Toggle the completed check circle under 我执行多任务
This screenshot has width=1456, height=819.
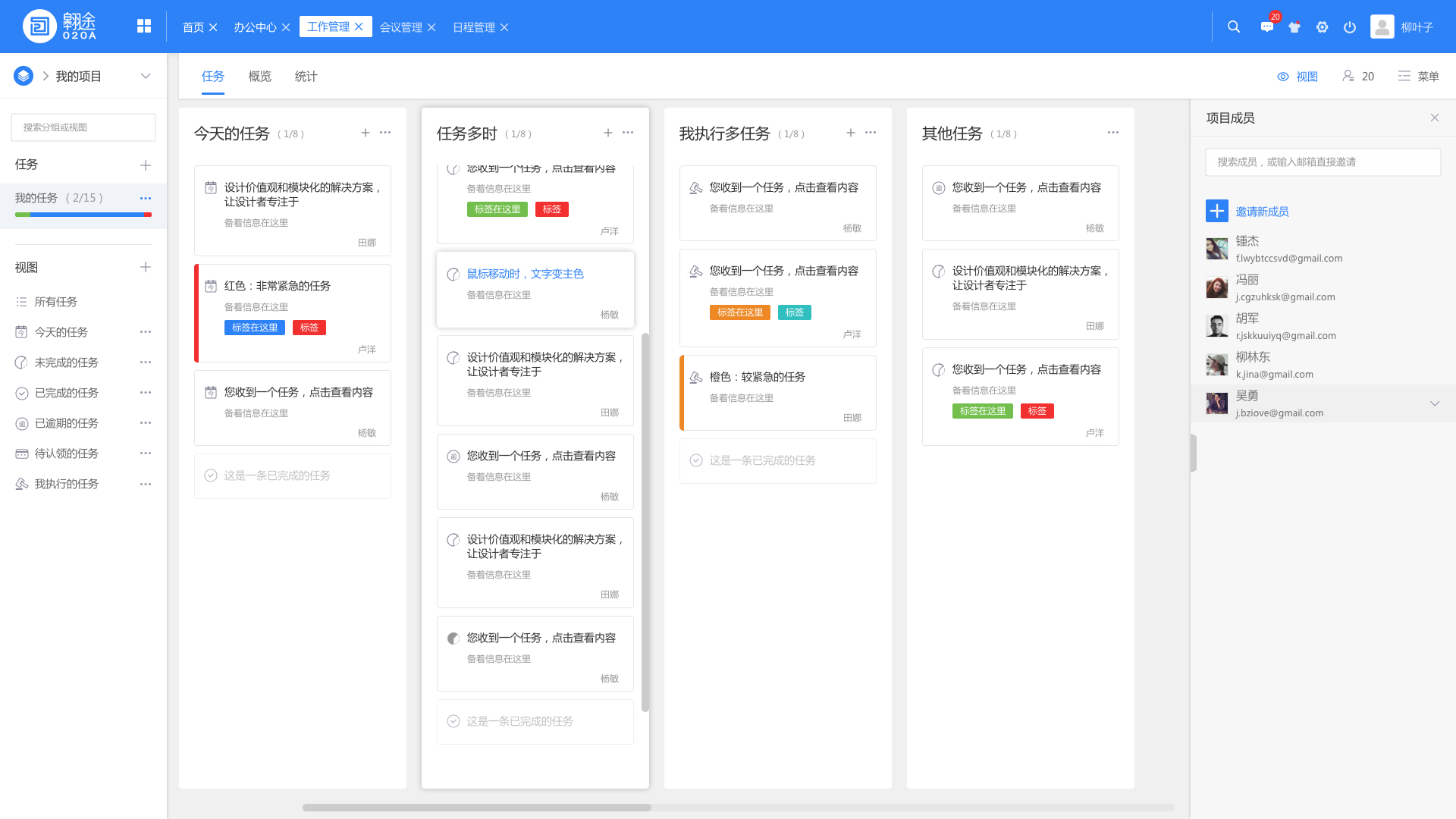click(x=695, y=460)
